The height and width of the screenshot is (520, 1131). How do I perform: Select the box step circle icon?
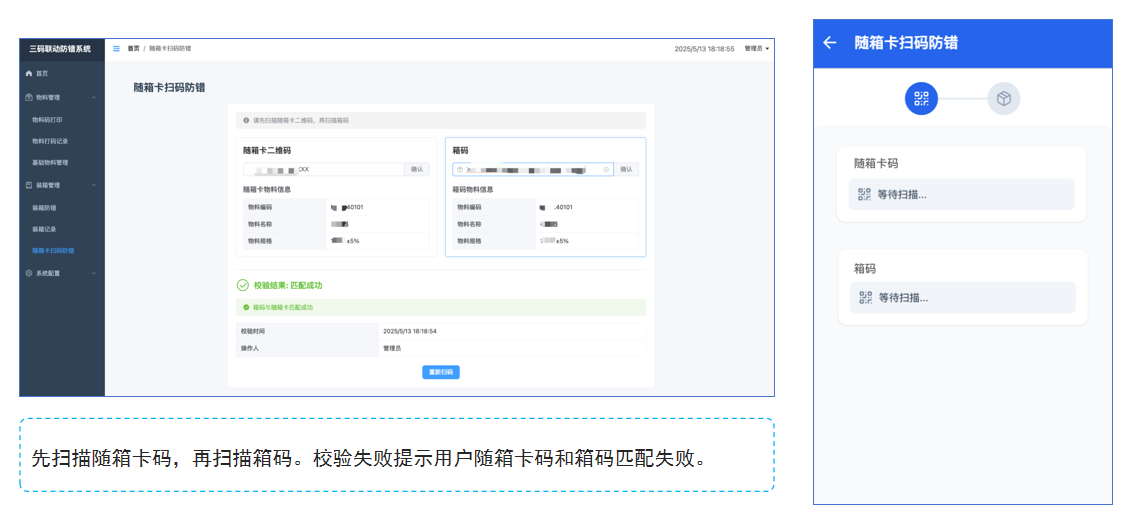tap(1003, 98)
